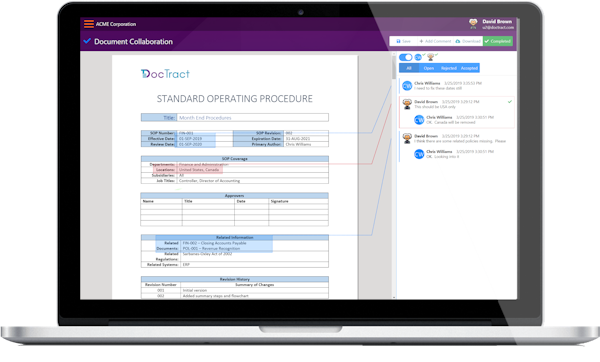This screenshot has width=600, height=362.
Task: Click the highlighted Effective Date value
Action: [191, 139]
